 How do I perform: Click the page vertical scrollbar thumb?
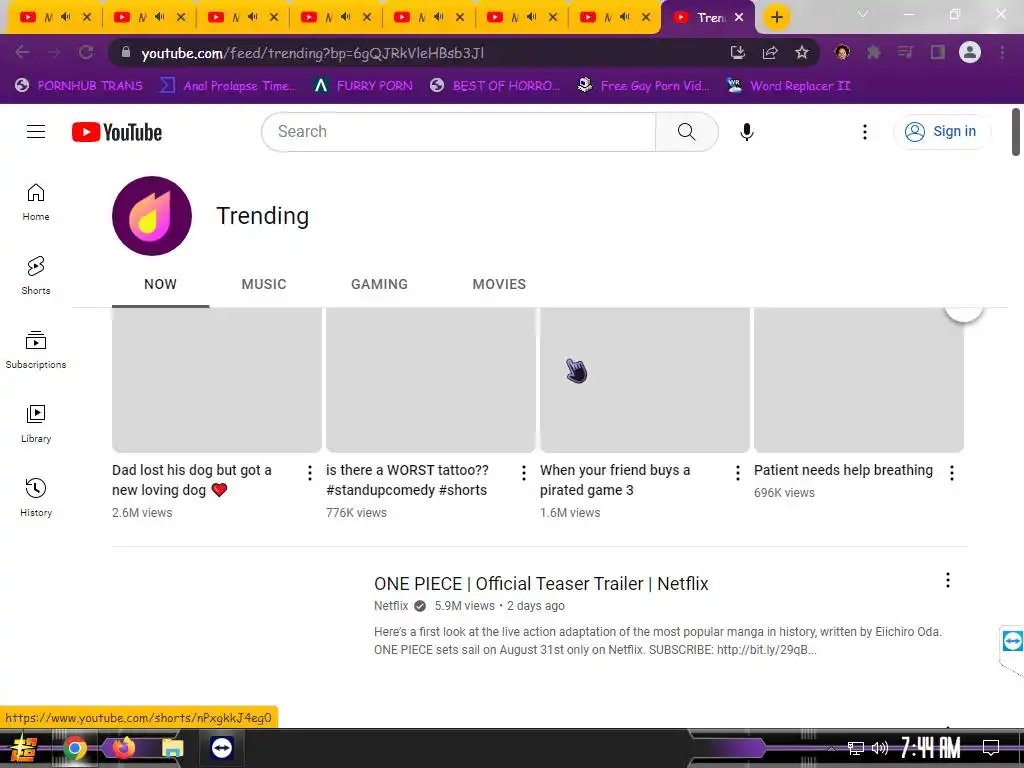click(x=1016, y=132)
